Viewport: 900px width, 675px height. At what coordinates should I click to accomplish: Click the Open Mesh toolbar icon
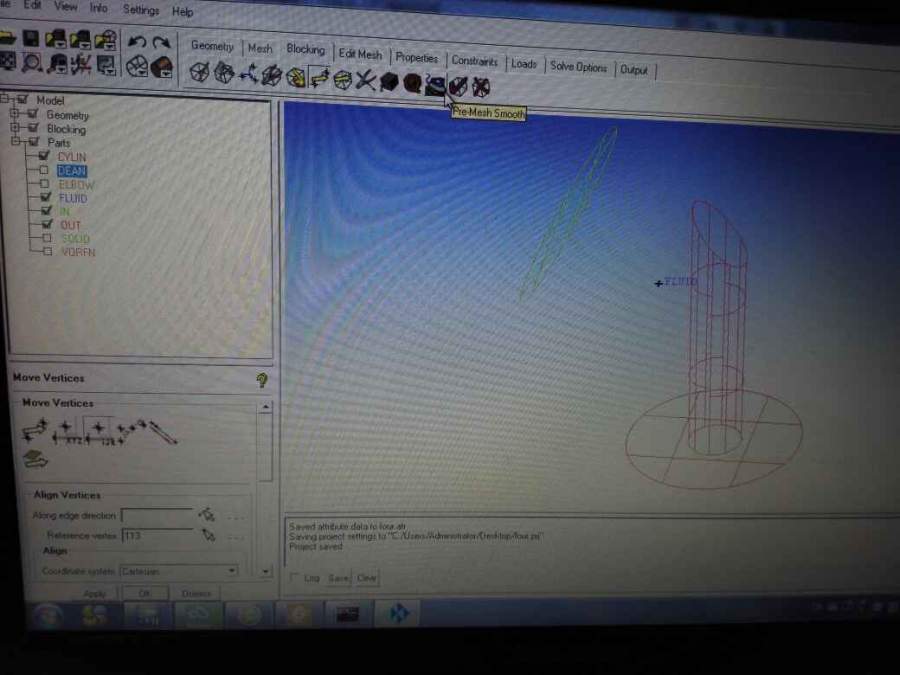coord(80,39)
